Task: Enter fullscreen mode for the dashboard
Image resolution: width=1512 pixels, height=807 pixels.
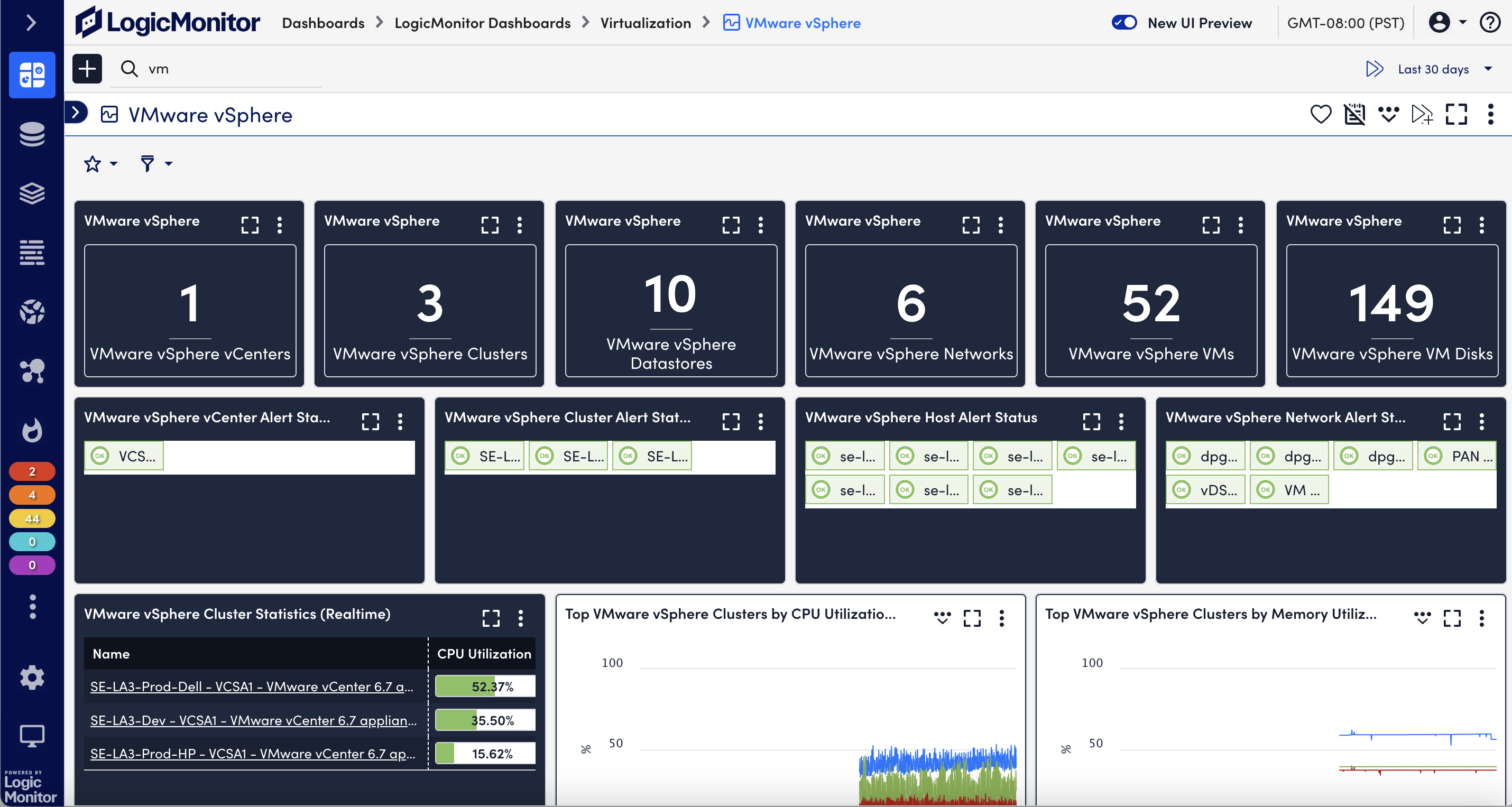Action: click(1458, 115)
